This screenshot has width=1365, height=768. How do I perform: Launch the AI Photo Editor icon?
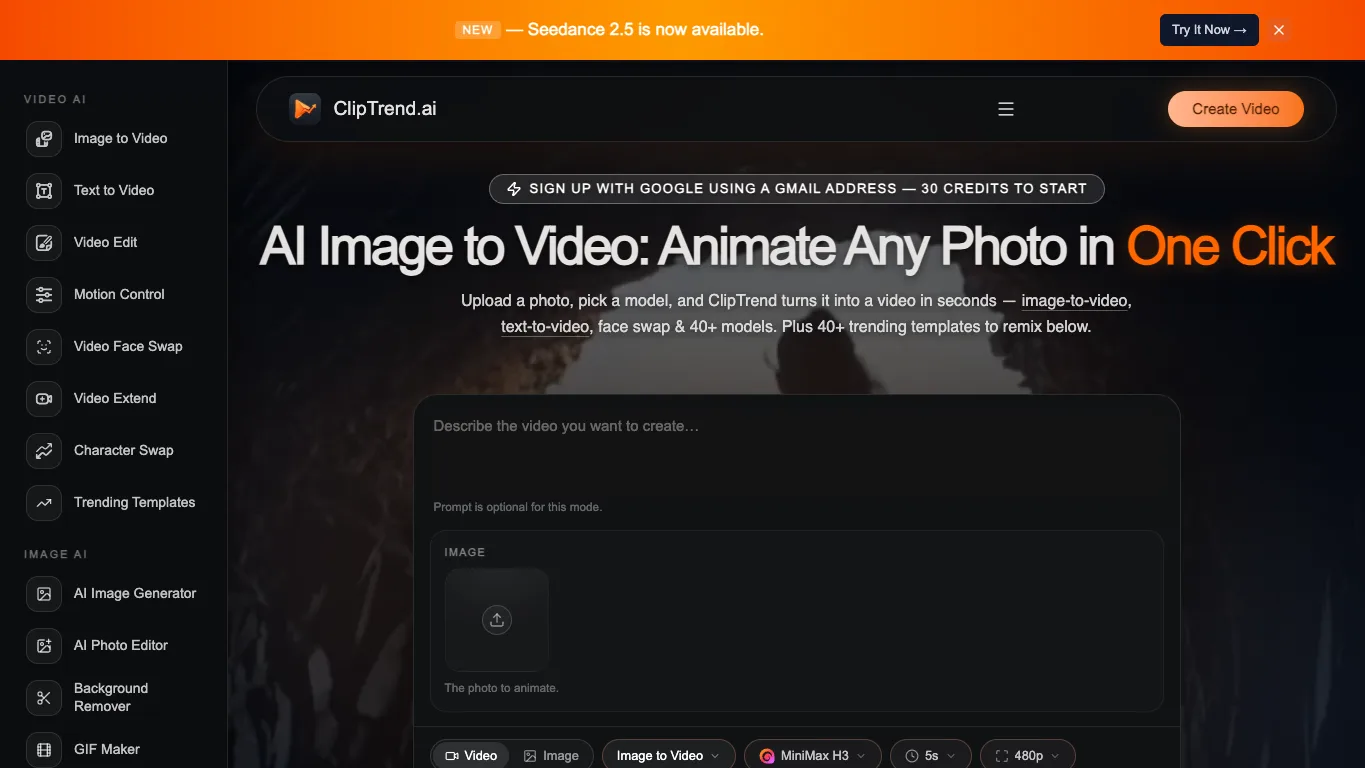44,646
